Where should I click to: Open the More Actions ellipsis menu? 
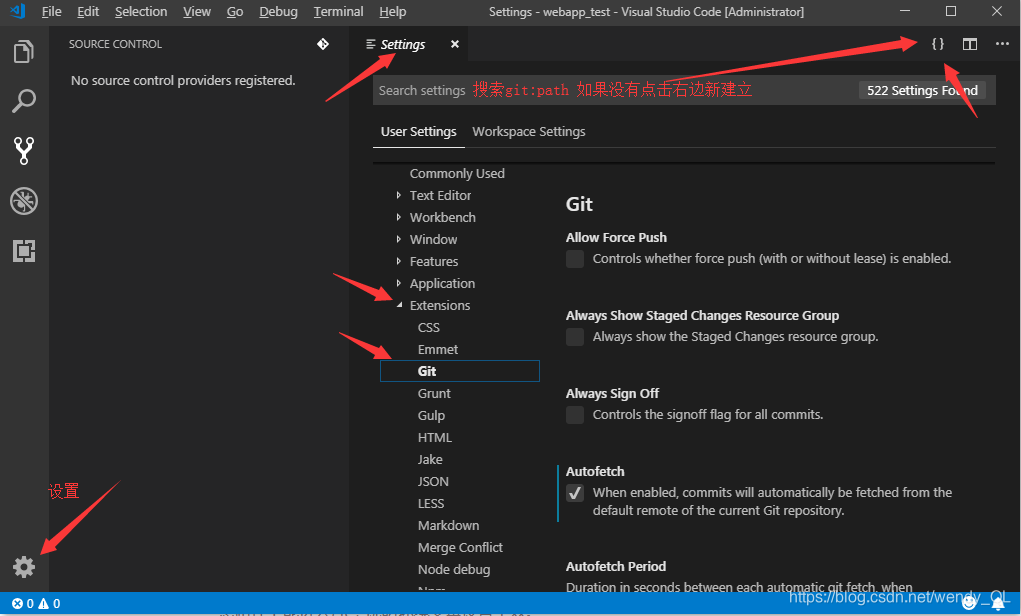click(1002, 44)
